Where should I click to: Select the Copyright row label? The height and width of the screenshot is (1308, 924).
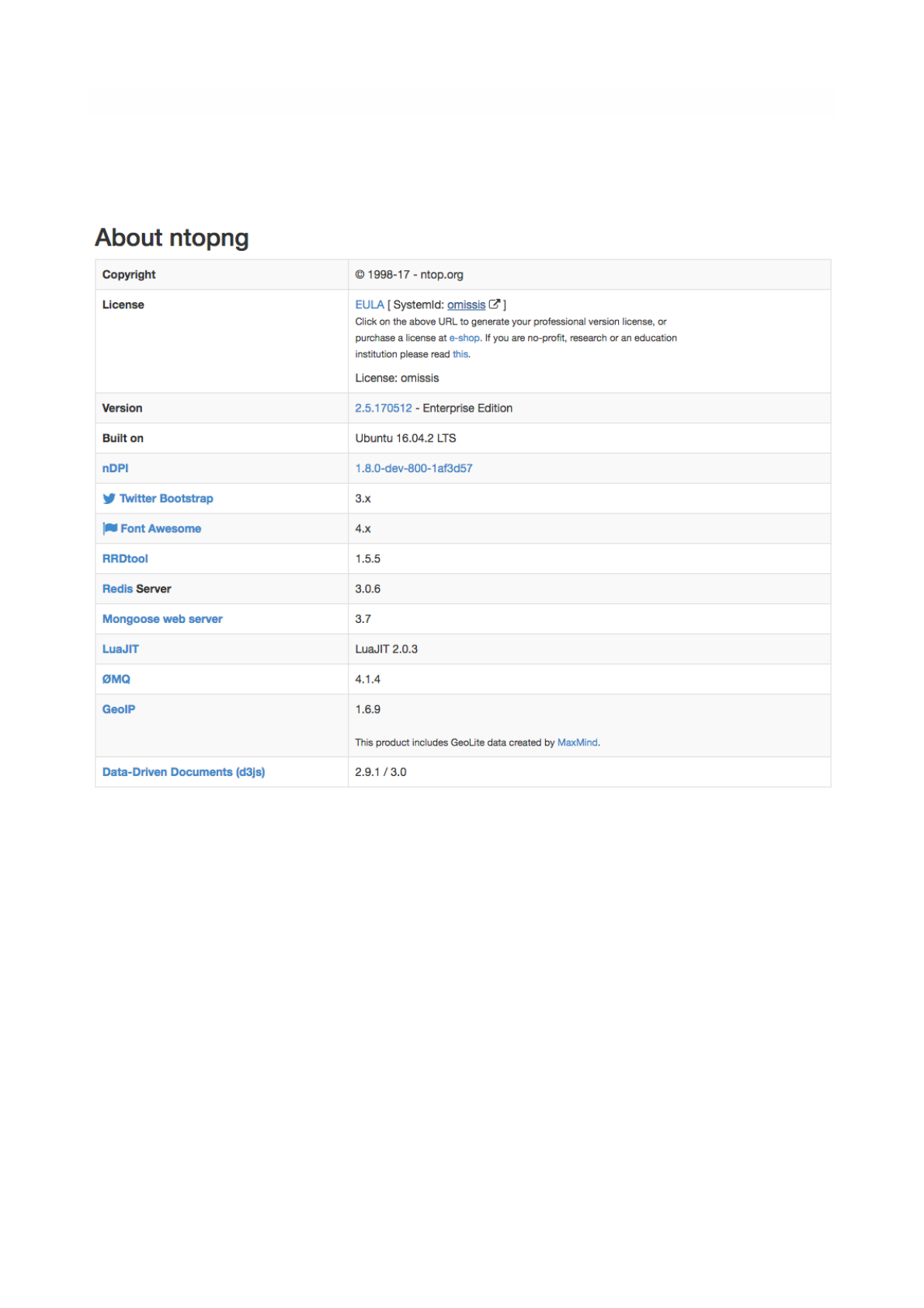[129, 274]
